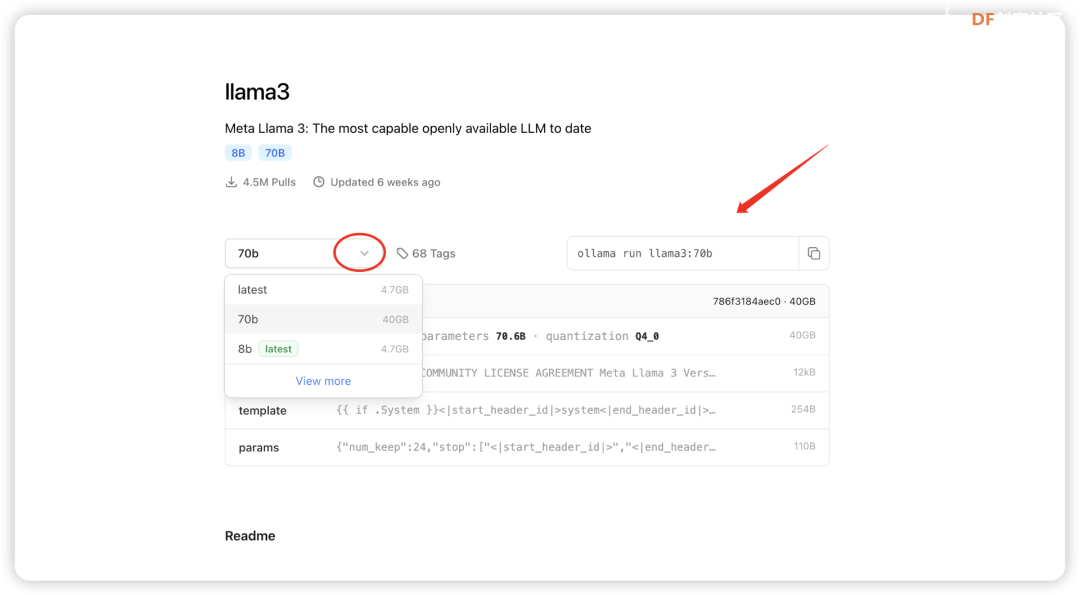Open the 70b tag dropdown chevron

click(364, 253)
